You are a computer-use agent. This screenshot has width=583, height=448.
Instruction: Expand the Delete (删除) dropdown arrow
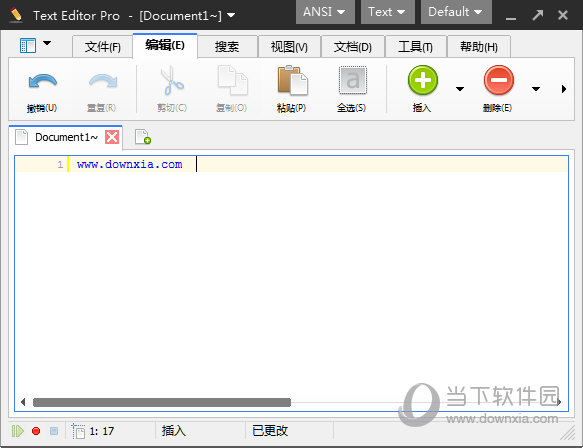pyautogui.click(x=536, y=89)
